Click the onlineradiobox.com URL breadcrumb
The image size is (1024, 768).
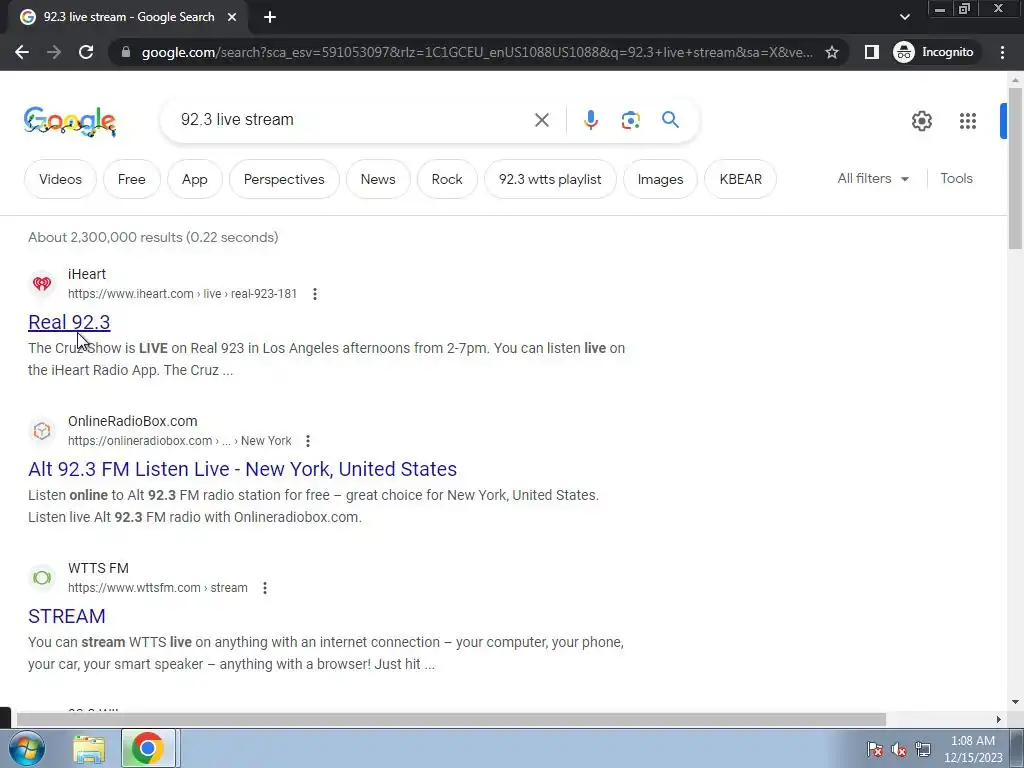point(180,441)
